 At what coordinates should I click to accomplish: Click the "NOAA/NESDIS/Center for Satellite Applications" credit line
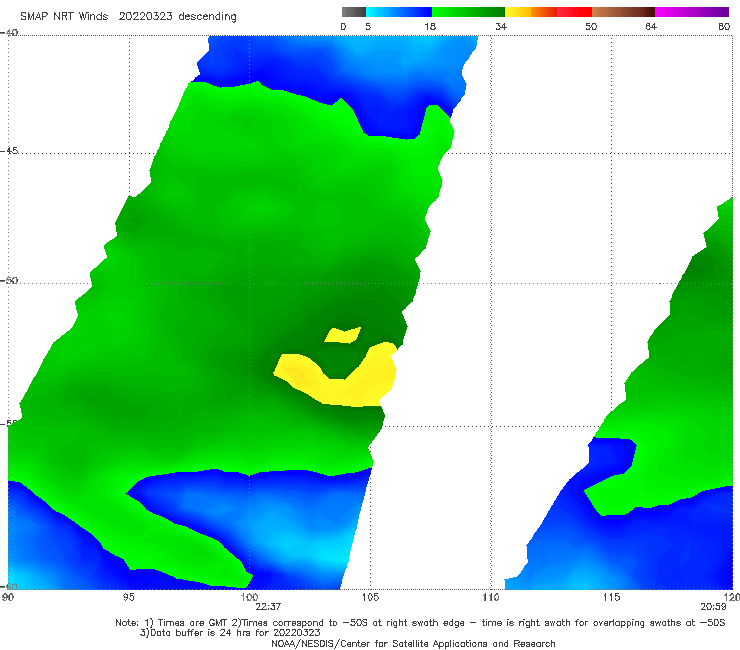[x=413, y=643]
